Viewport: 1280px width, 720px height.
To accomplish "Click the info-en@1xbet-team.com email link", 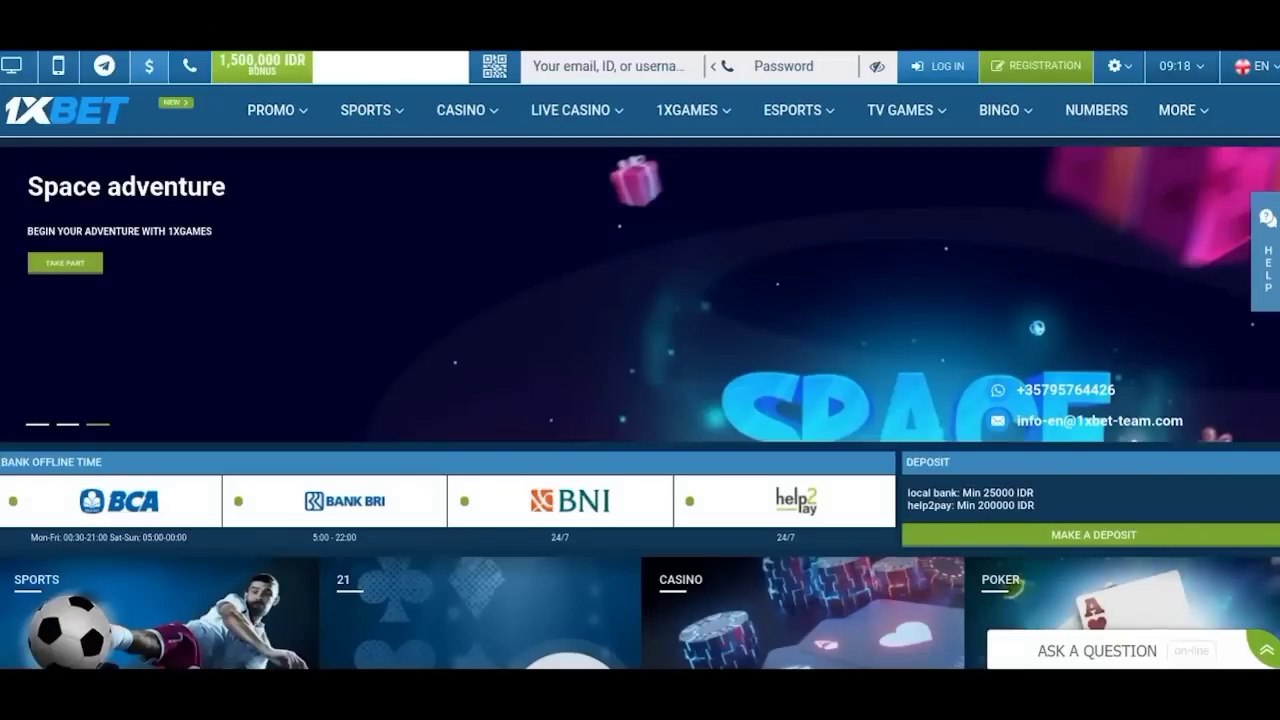I will coord(1099,421).
